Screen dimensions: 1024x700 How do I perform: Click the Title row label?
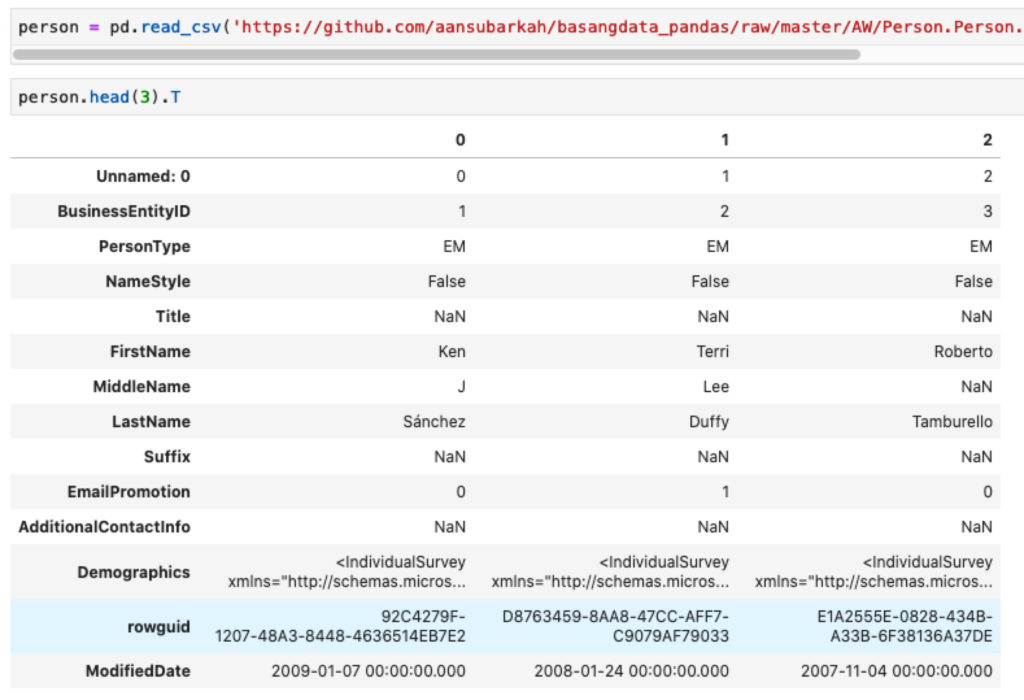click(x=173, y=317)
